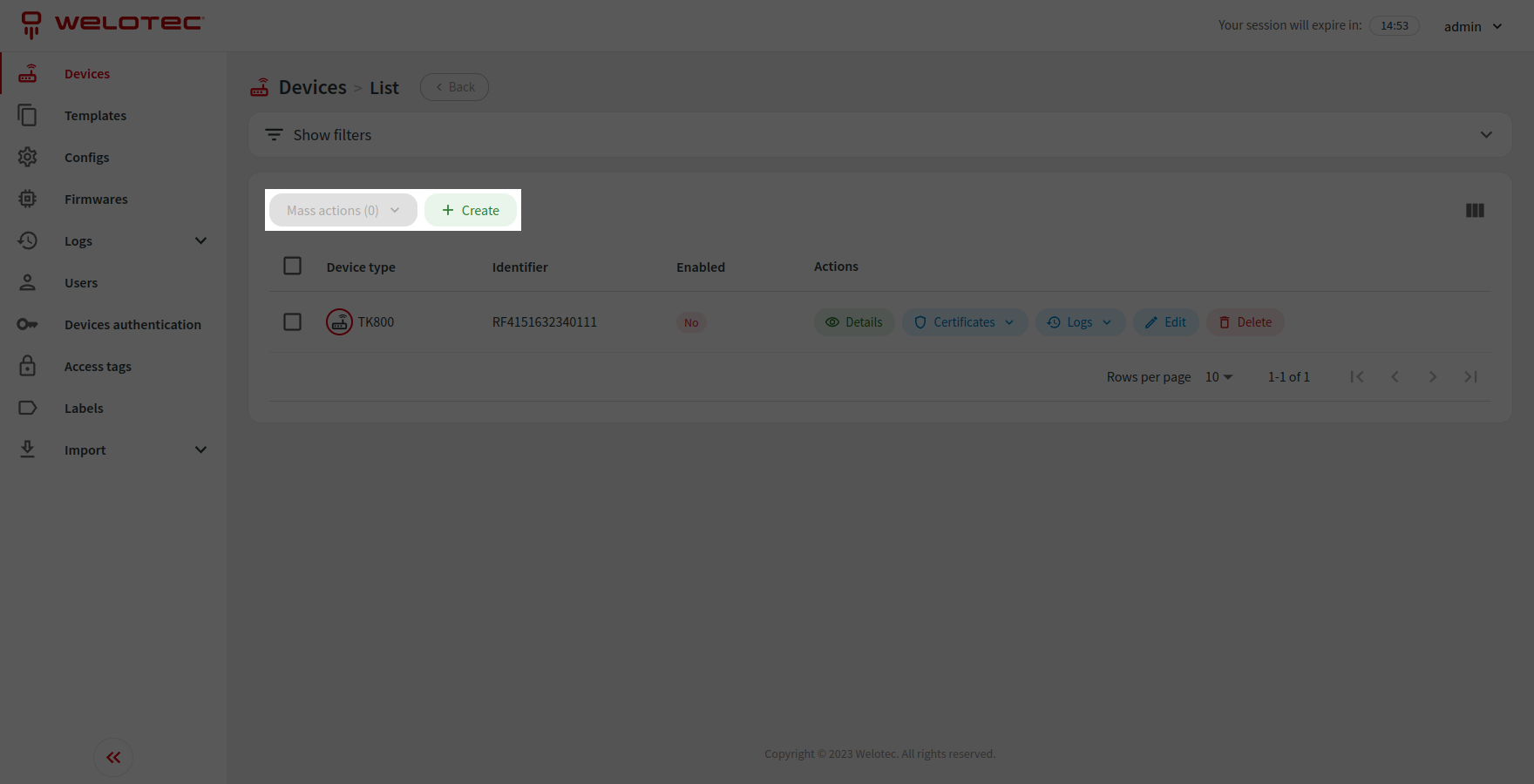
Task: Click the '1-1 of 1' pagination text
Action: (1288, 377)
